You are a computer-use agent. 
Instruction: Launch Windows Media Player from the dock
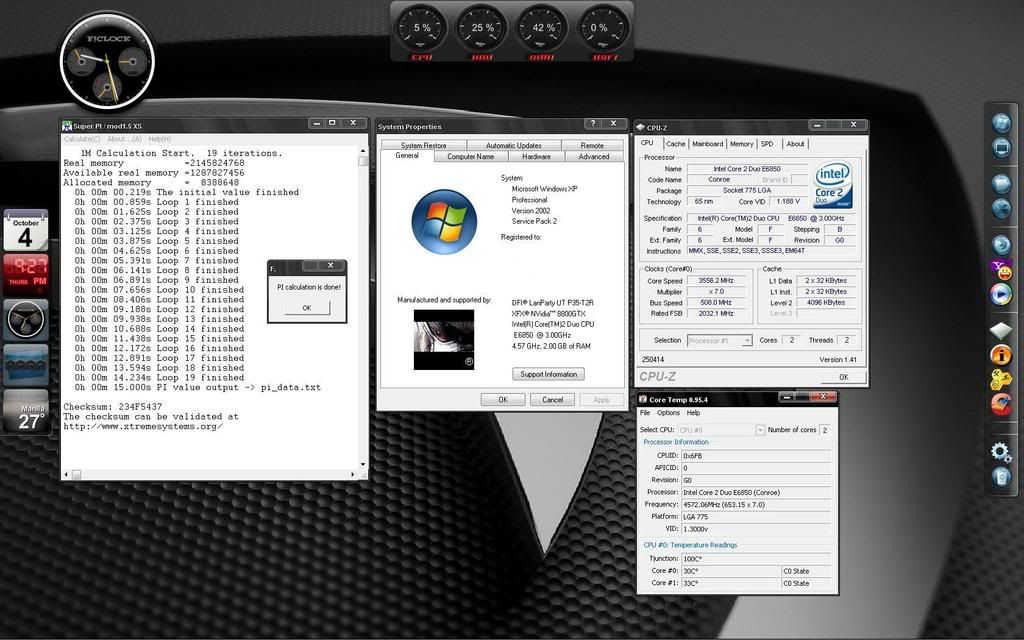pyautogui.click(x=1001, y=295)
